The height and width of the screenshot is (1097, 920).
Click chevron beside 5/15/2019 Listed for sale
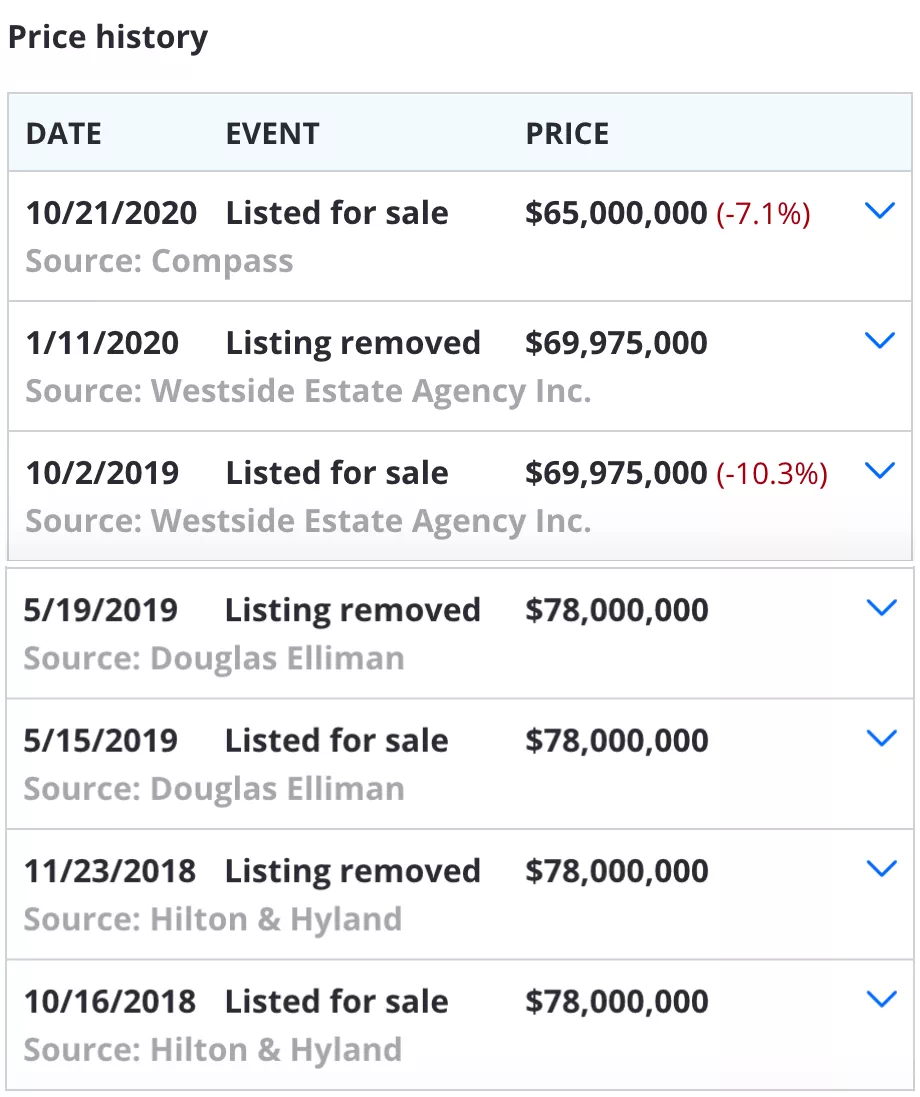pos(881,738)
